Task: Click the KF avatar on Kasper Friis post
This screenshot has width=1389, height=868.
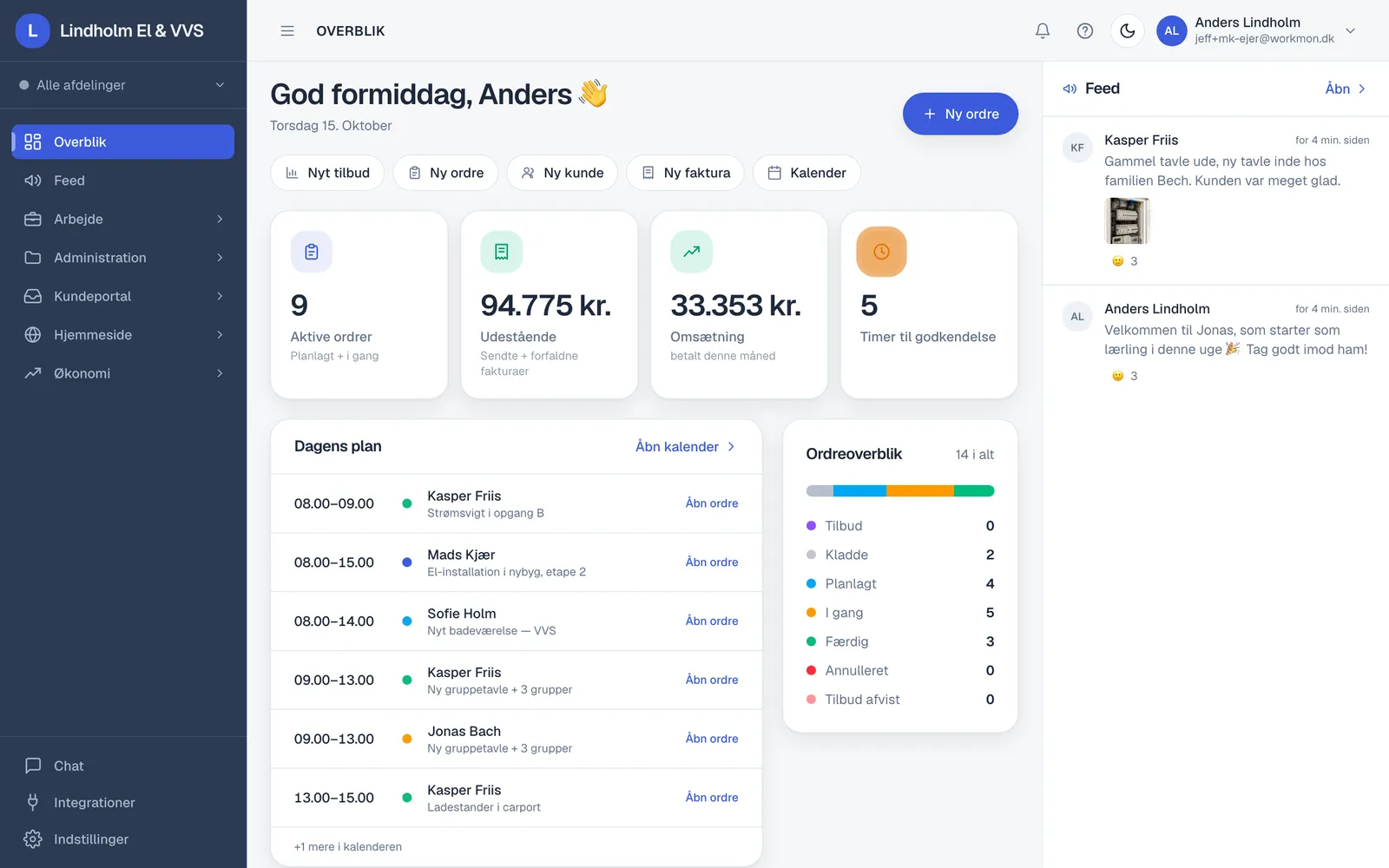Action: click(1077, 148)
